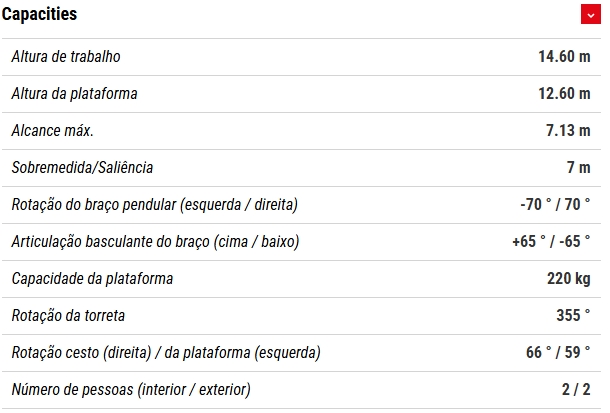610x413 pixels.
Task: Select the Sobremedida/Saliência label
Action: [x=82, y=168]
